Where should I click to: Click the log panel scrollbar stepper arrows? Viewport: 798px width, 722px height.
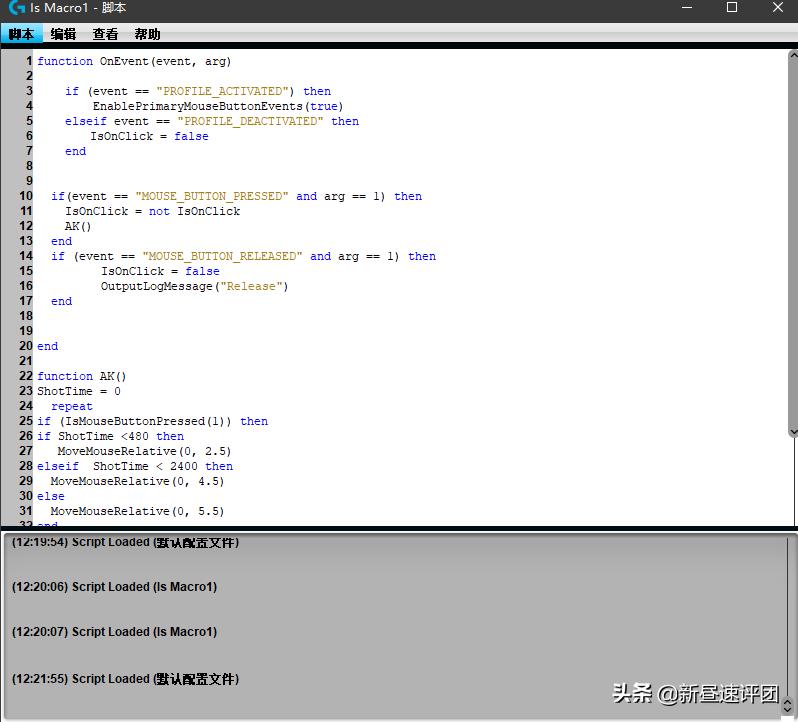pyautogui.click(x=787, y=706)
